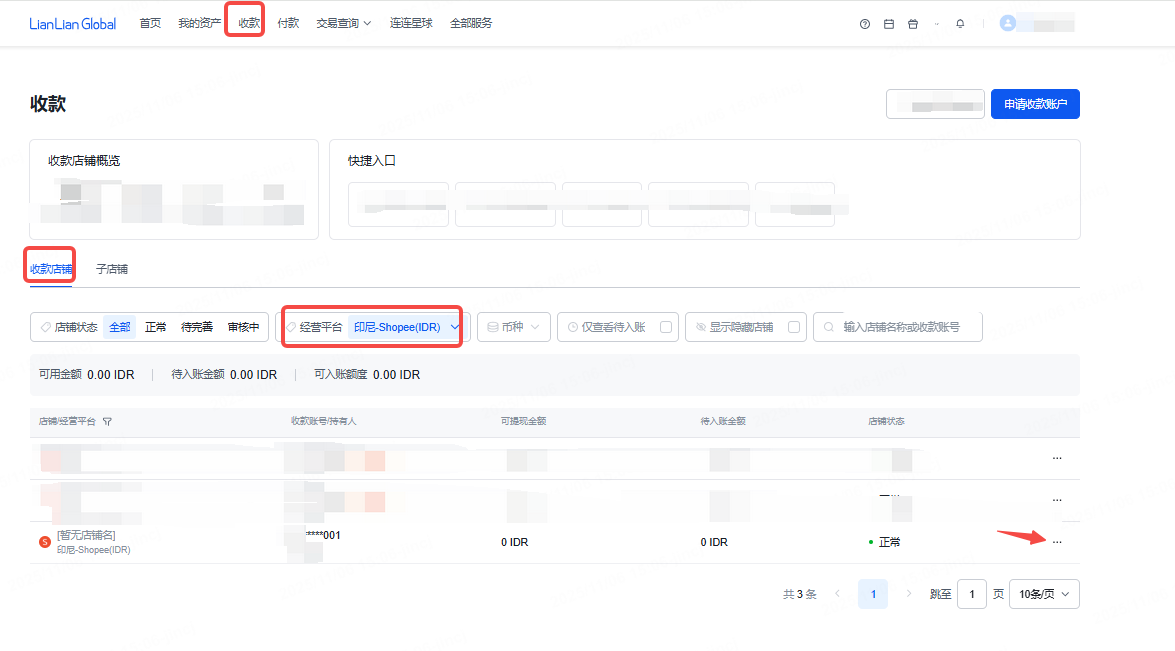The image size is (1175, 651).
Task: Click the ****001 account number cell
Action: coord(323,536)
